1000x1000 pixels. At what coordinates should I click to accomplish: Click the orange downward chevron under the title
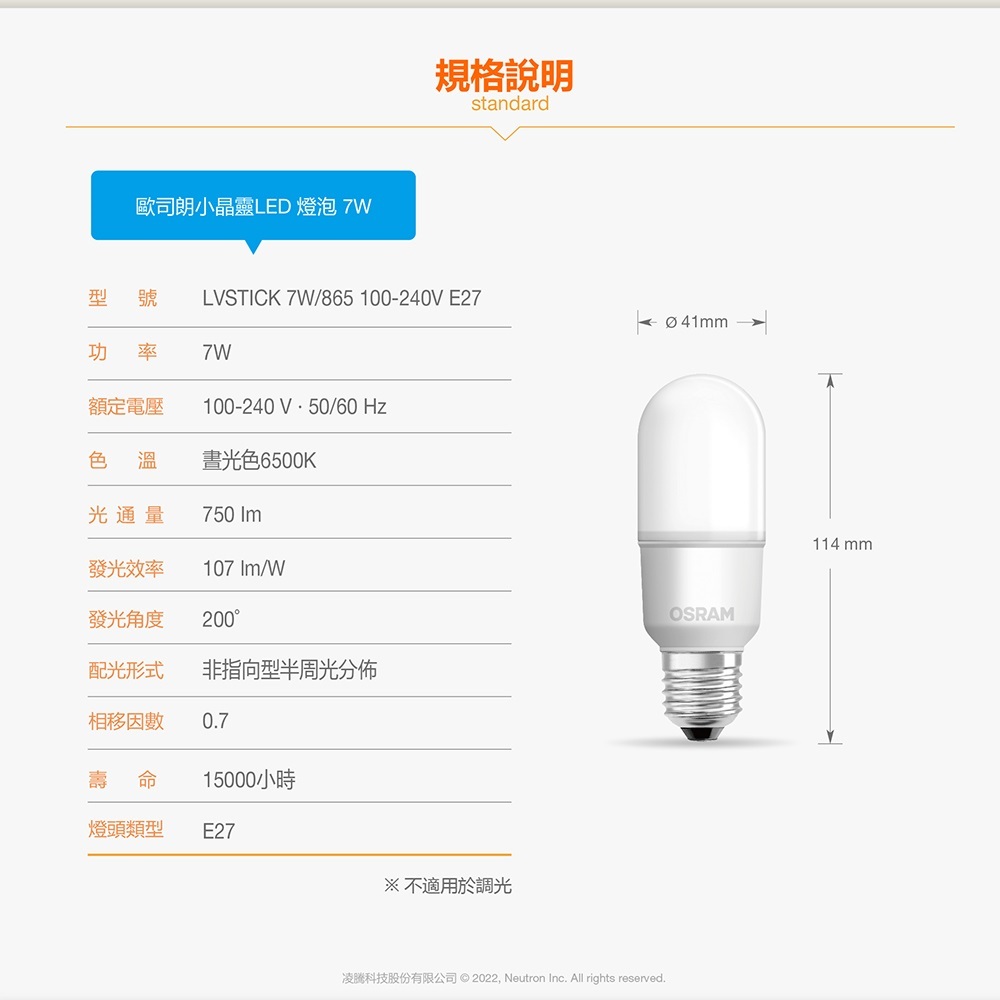pos(505,133)
